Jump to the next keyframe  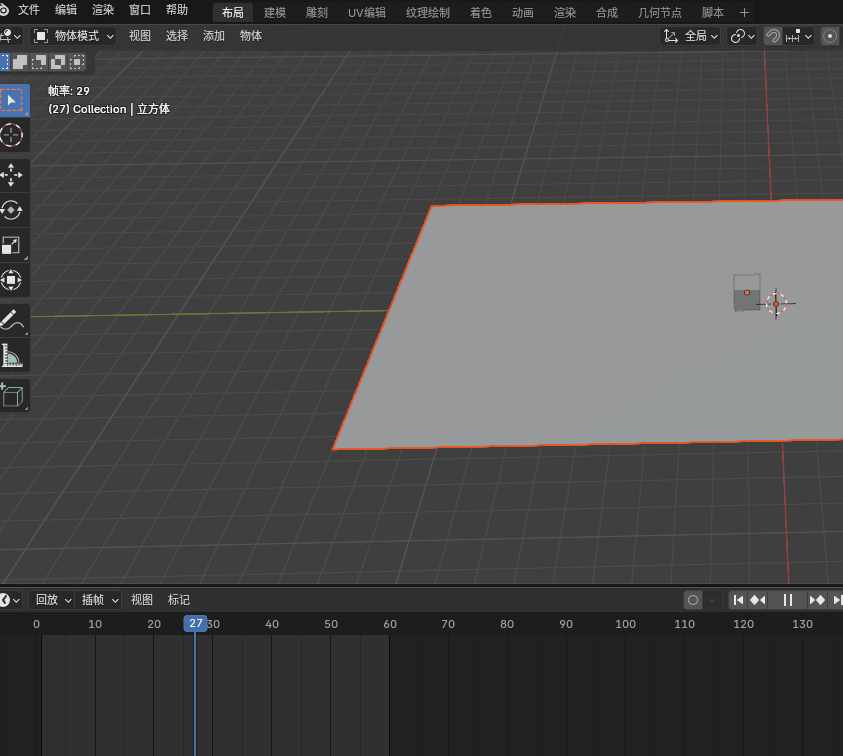817,600
